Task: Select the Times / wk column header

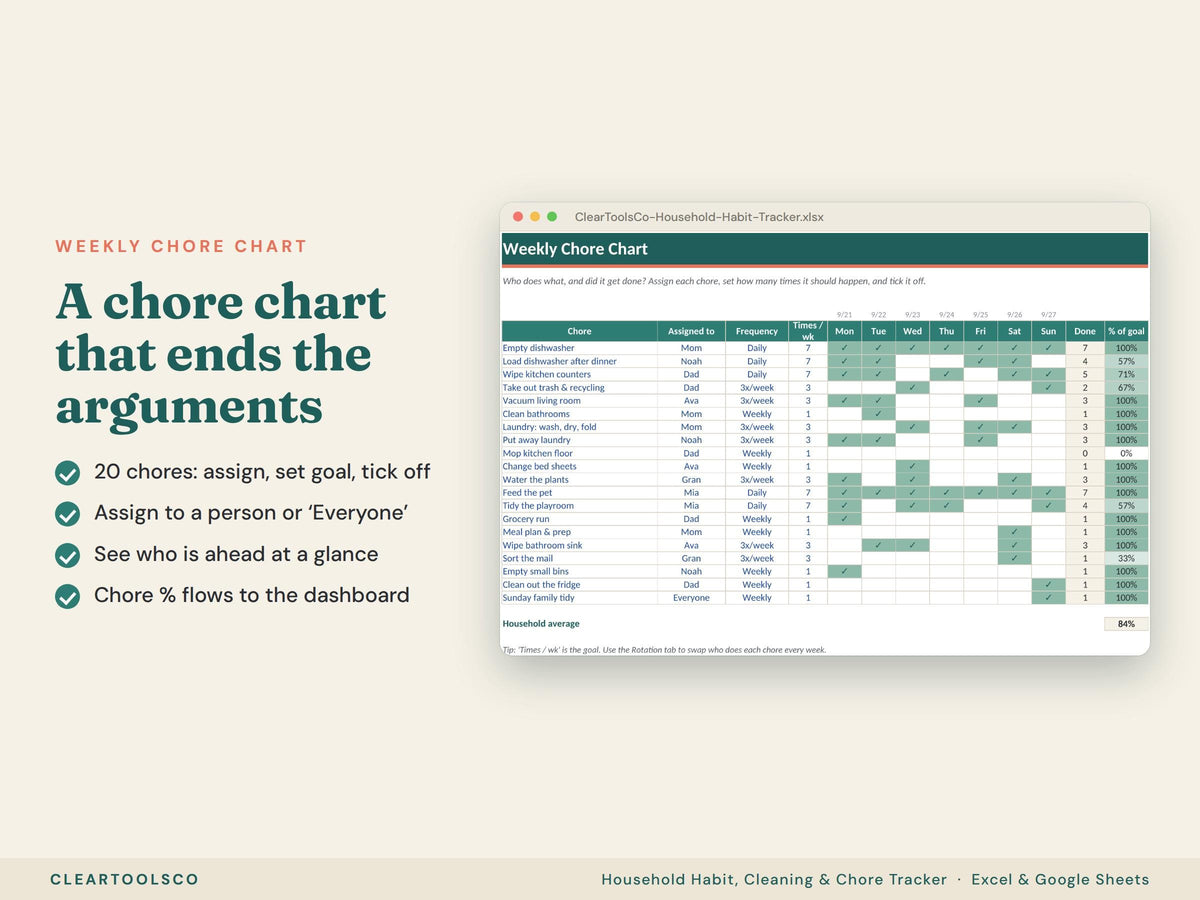Action: point(808,331)
